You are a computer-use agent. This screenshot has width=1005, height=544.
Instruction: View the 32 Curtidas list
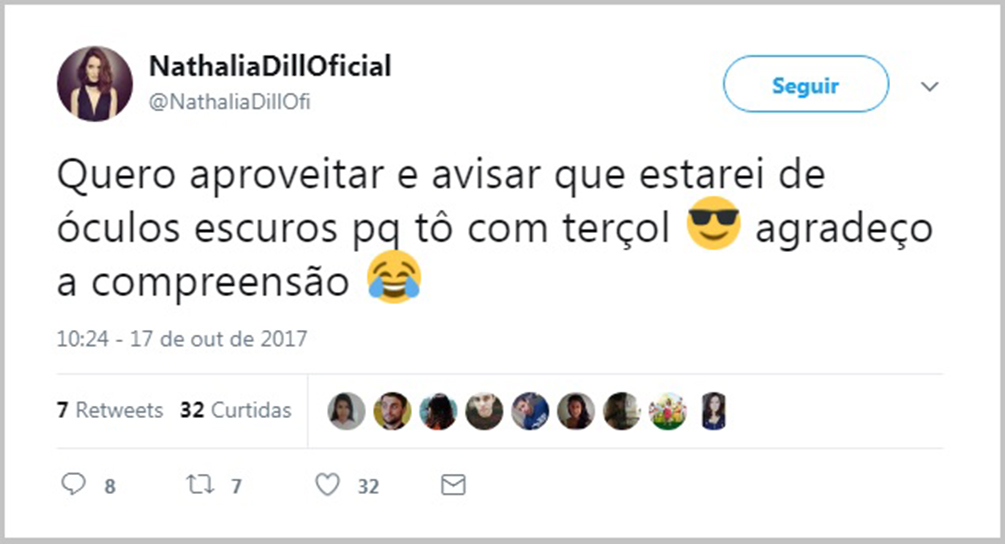(235, 410)
